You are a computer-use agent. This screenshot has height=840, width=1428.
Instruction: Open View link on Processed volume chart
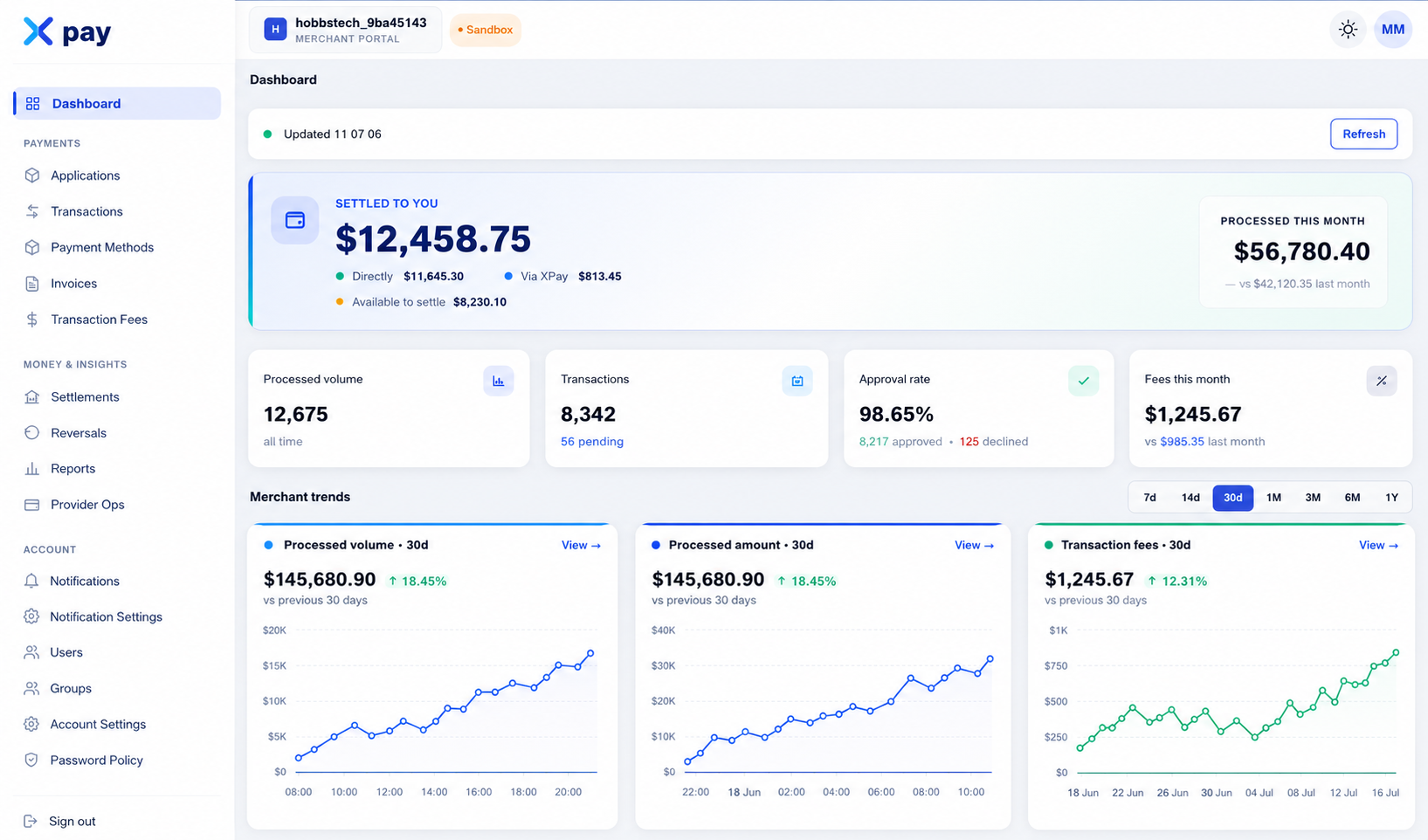click(581, 545)
